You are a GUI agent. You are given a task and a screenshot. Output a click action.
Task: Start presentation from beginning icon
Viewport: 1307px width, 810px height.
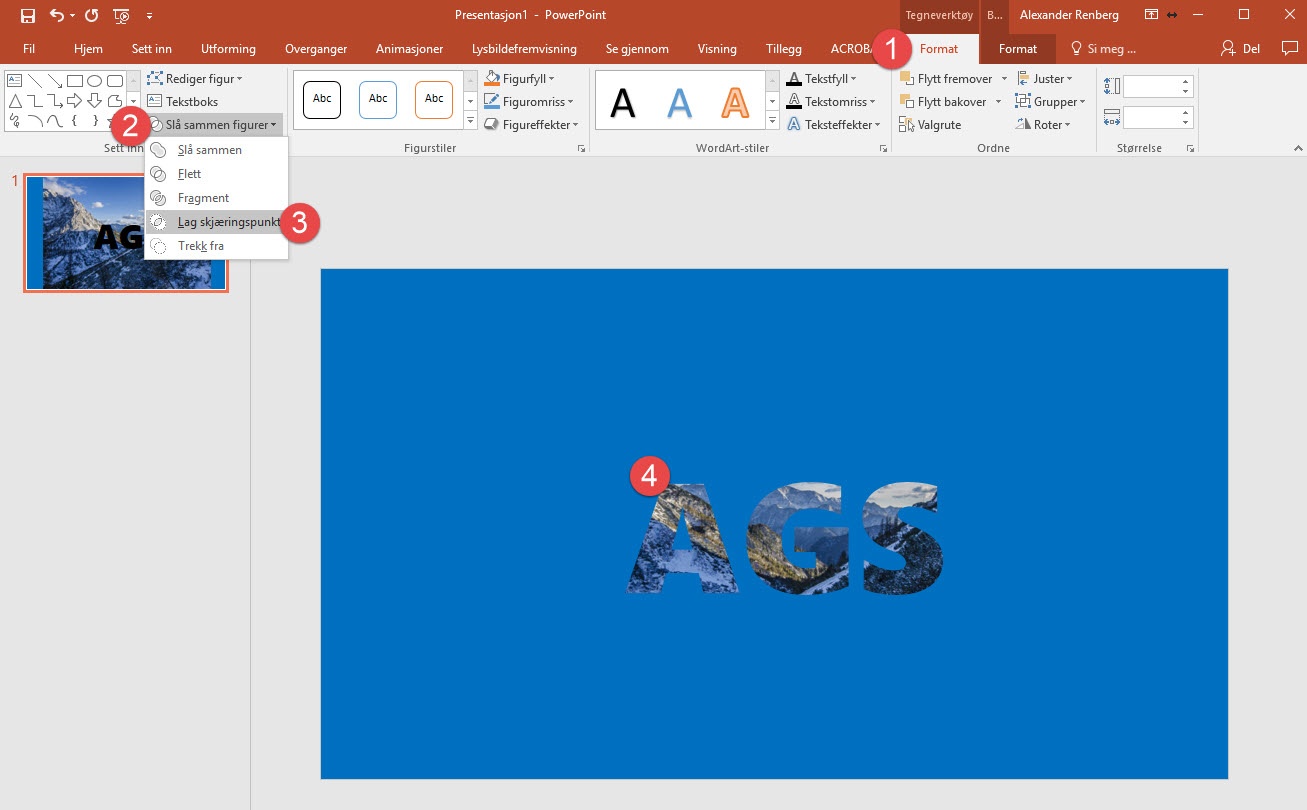[x=122, y=15]
